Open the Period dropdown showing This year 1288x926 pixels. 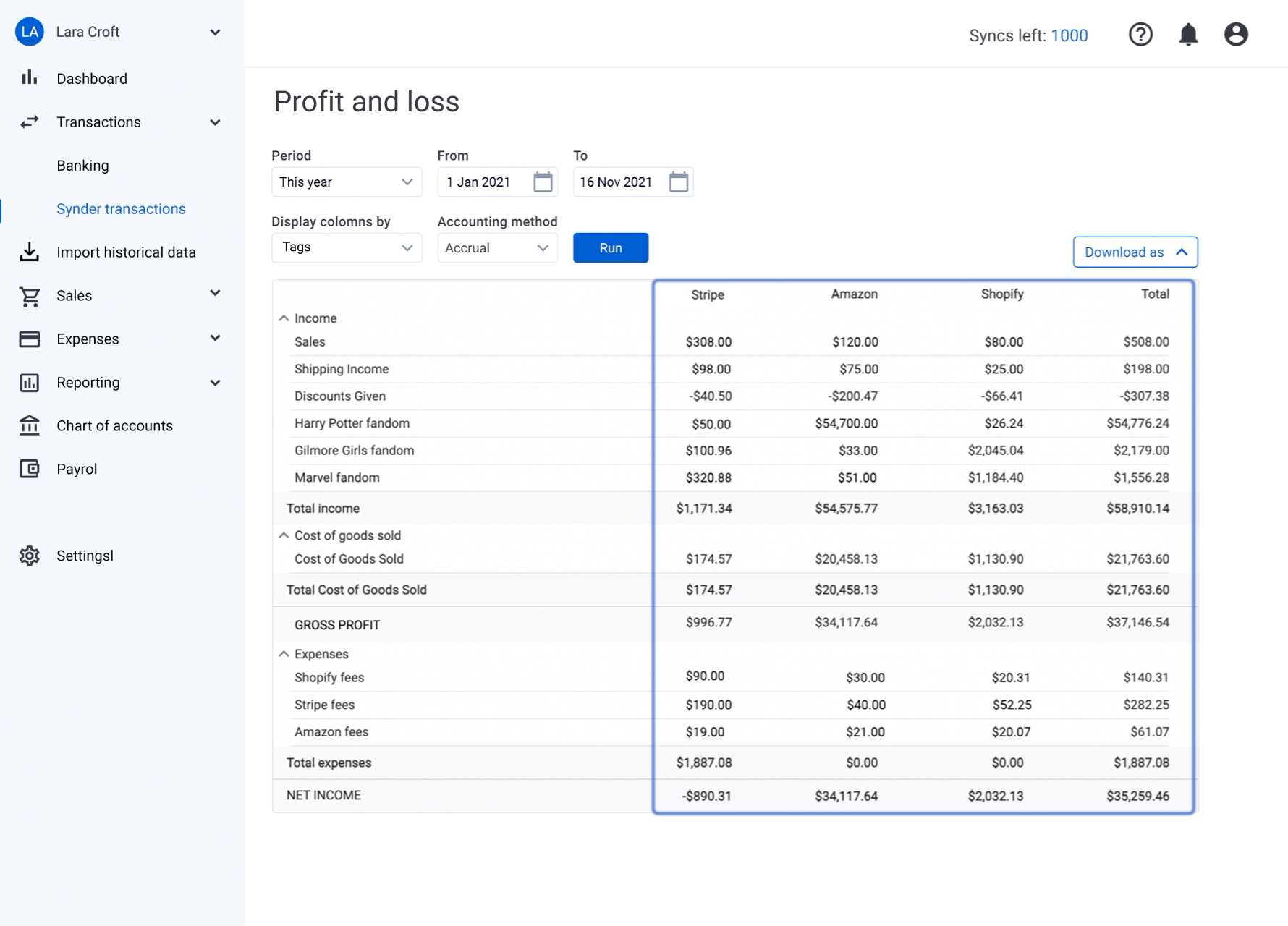click(346, 182)
